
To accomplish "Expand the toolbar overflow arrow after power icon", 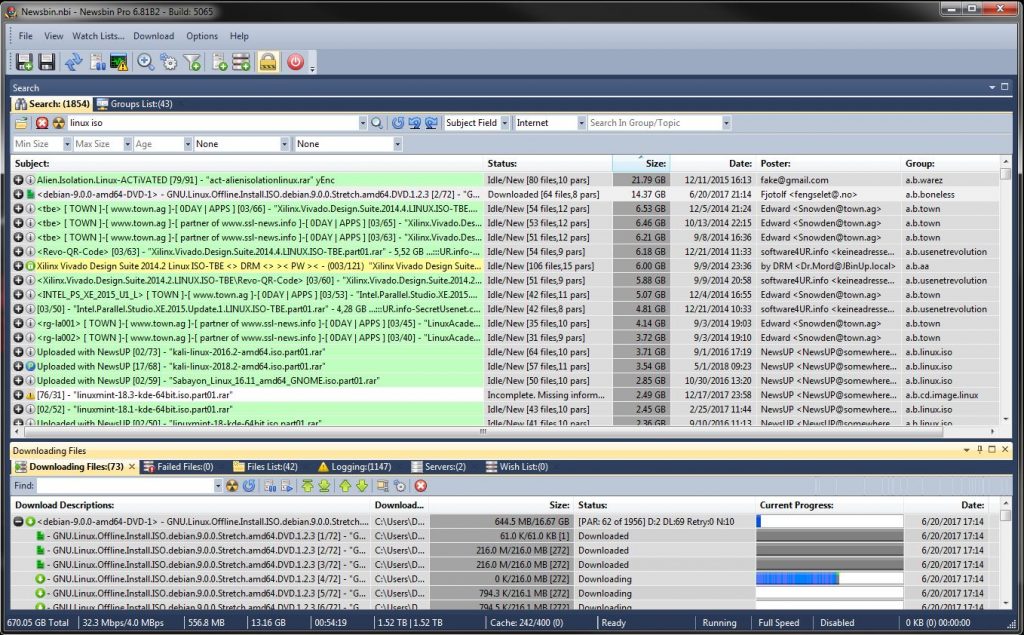I will click(x=312, y=69).
